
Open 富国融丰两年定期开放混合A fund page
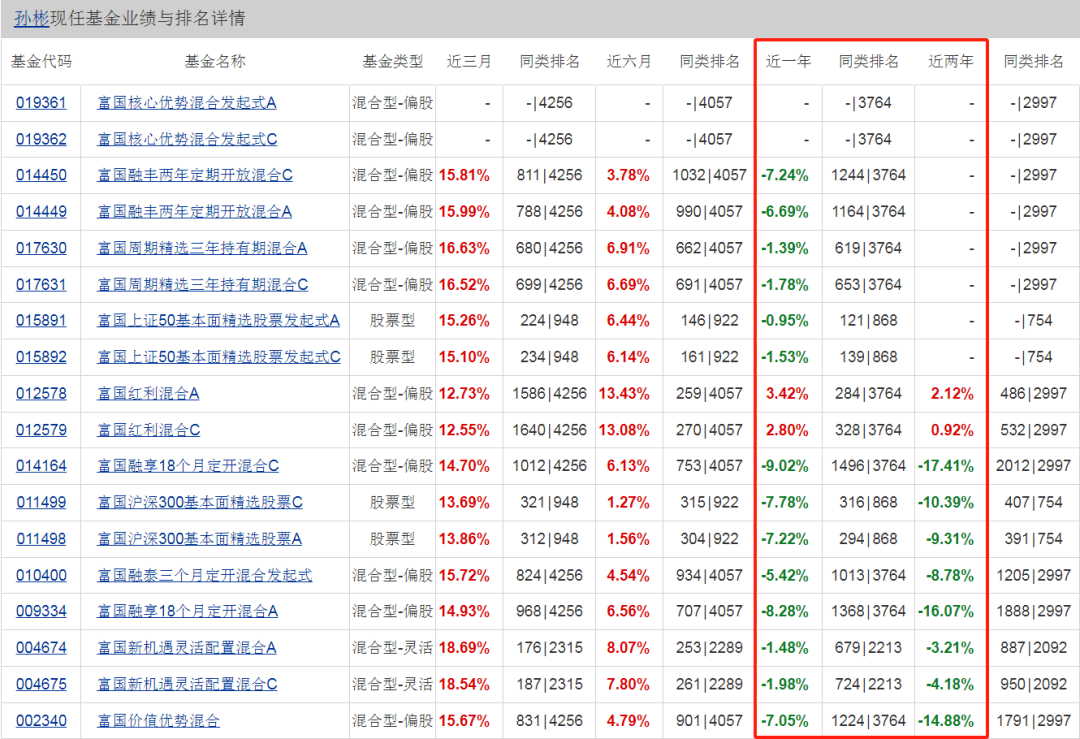(194, 211)
